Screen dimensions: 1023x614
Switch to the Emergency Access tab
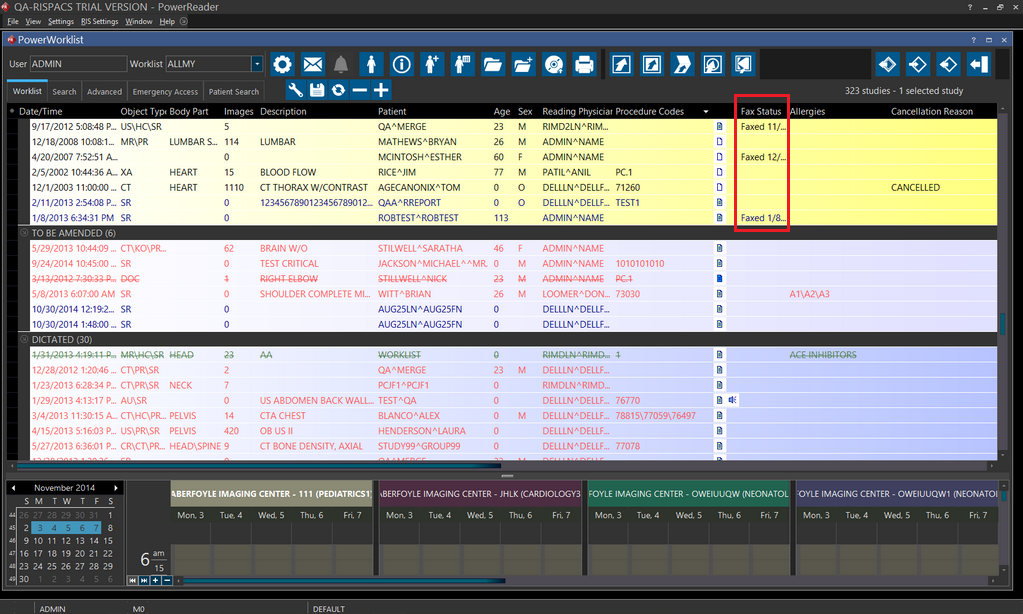click(x=165, y=92)
